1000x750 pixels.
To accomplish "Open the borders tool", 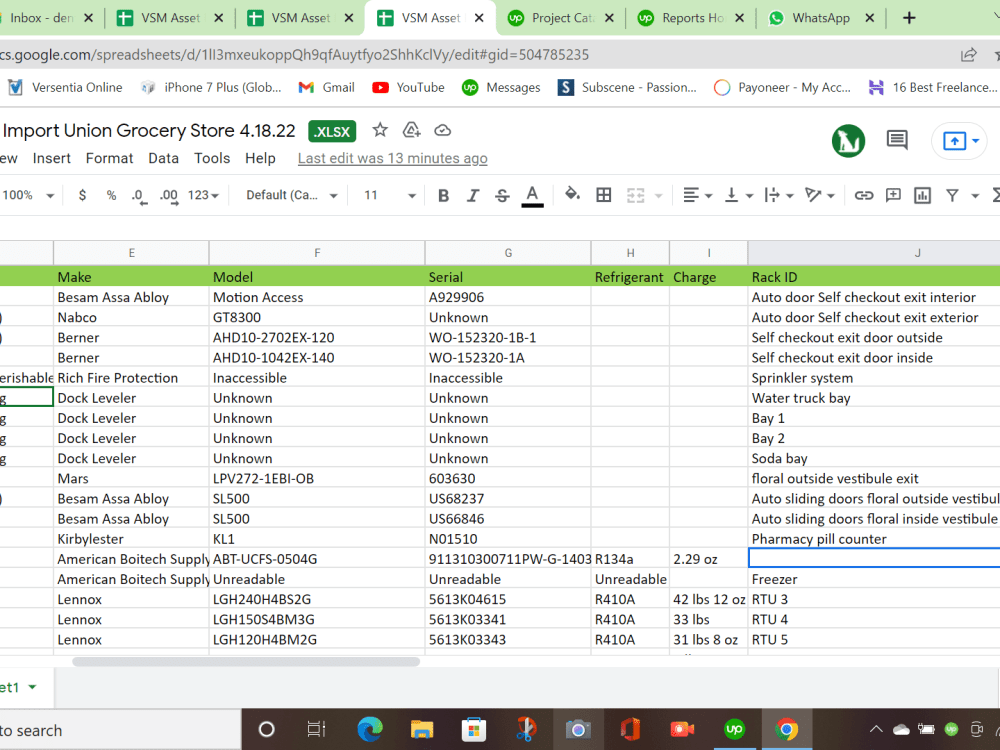I will tap(603, 195).
